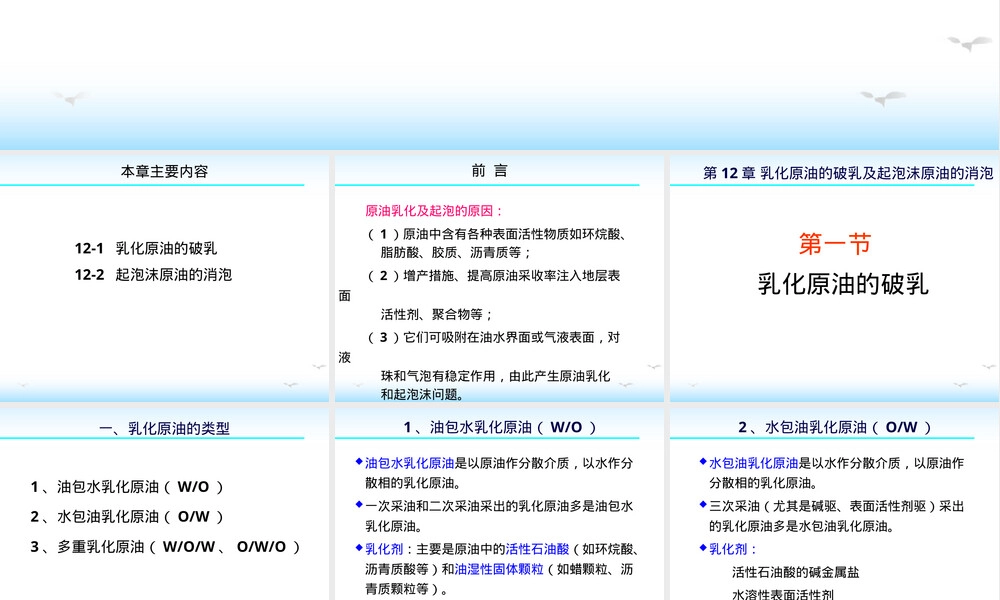Click the line "脂肪酸、胶质、沥青质等；"
This screenshot has height=600, width=1000.
[x=457, y=252]
